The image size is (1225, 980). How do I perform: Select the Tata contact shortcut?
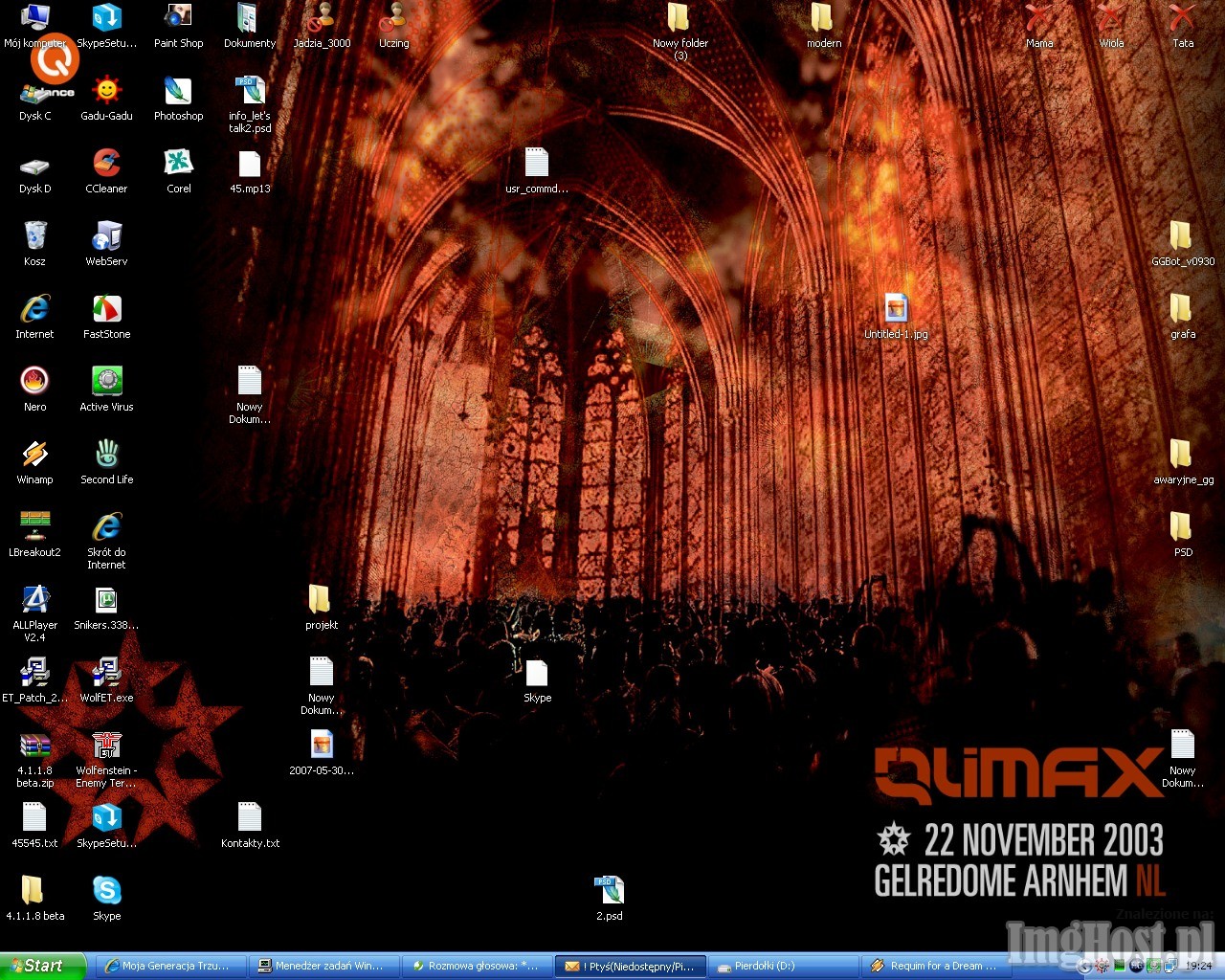[1183, 26]
